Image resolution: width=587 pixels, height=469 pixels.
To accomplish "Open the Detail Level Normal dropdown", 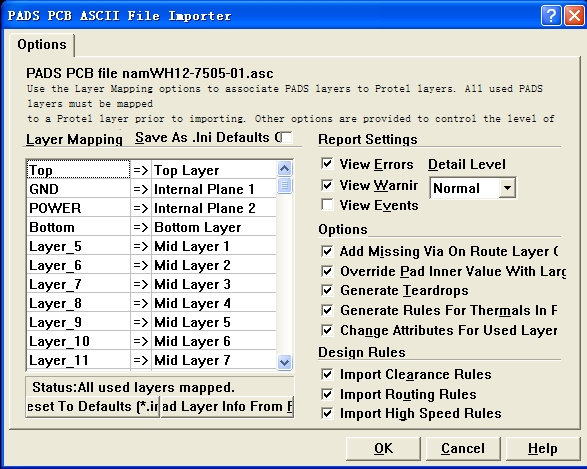I will pyautogui.click(x=507, y=188).
